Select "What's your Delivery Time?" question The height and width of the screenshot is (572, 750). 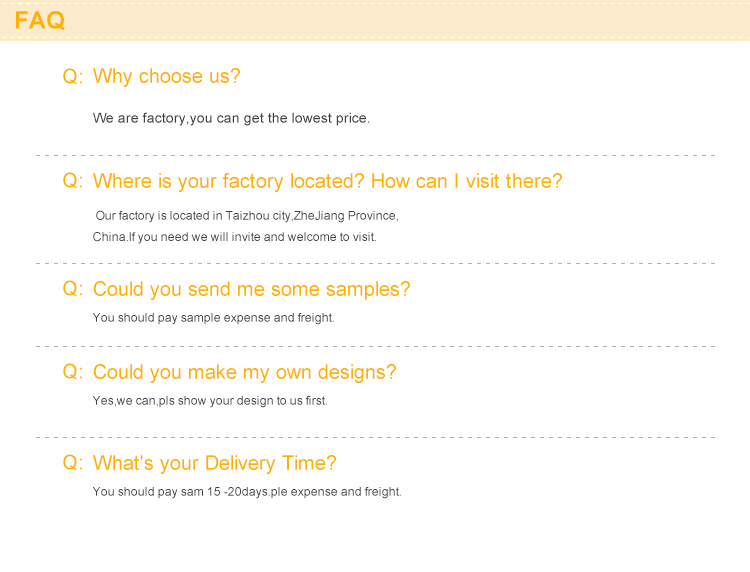(215, 463)
